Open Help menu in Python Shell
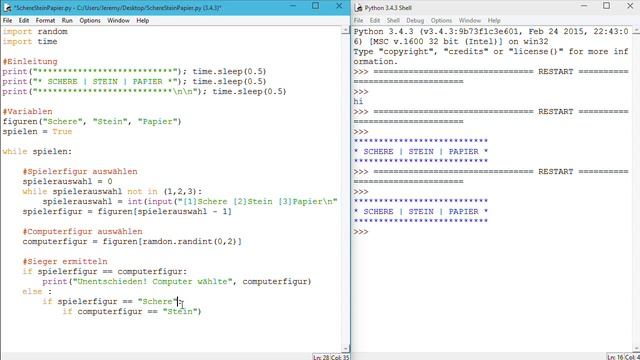 point(494,20)
